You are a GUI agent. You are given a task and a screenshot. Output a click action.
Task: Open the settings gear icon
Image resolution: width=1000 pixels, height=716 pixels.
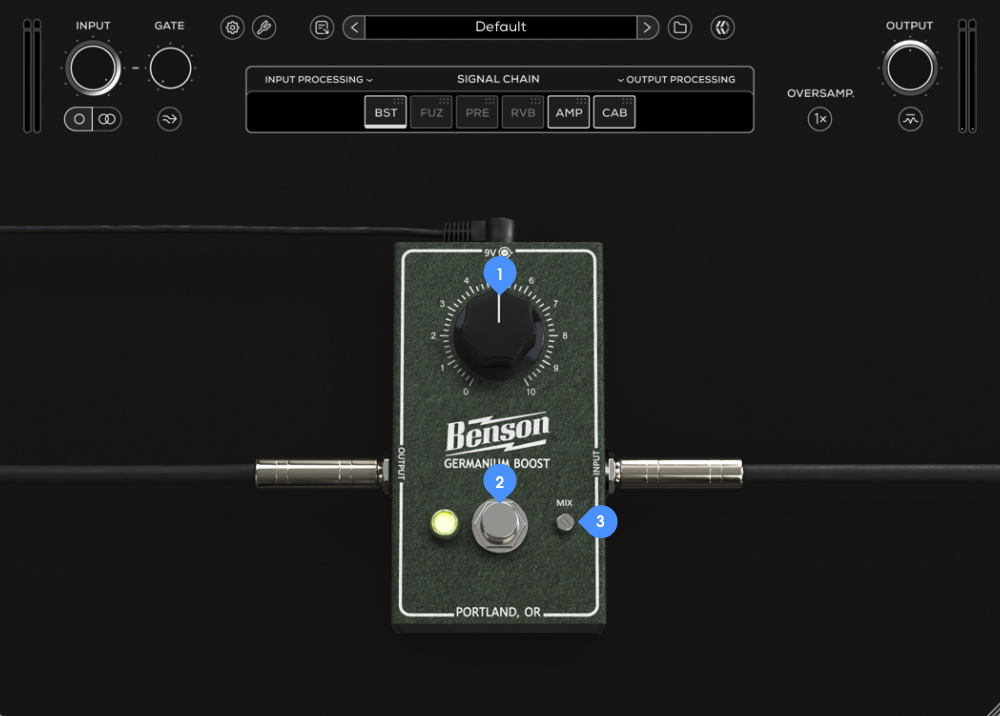pyautogui.click(x=232, y=27)
